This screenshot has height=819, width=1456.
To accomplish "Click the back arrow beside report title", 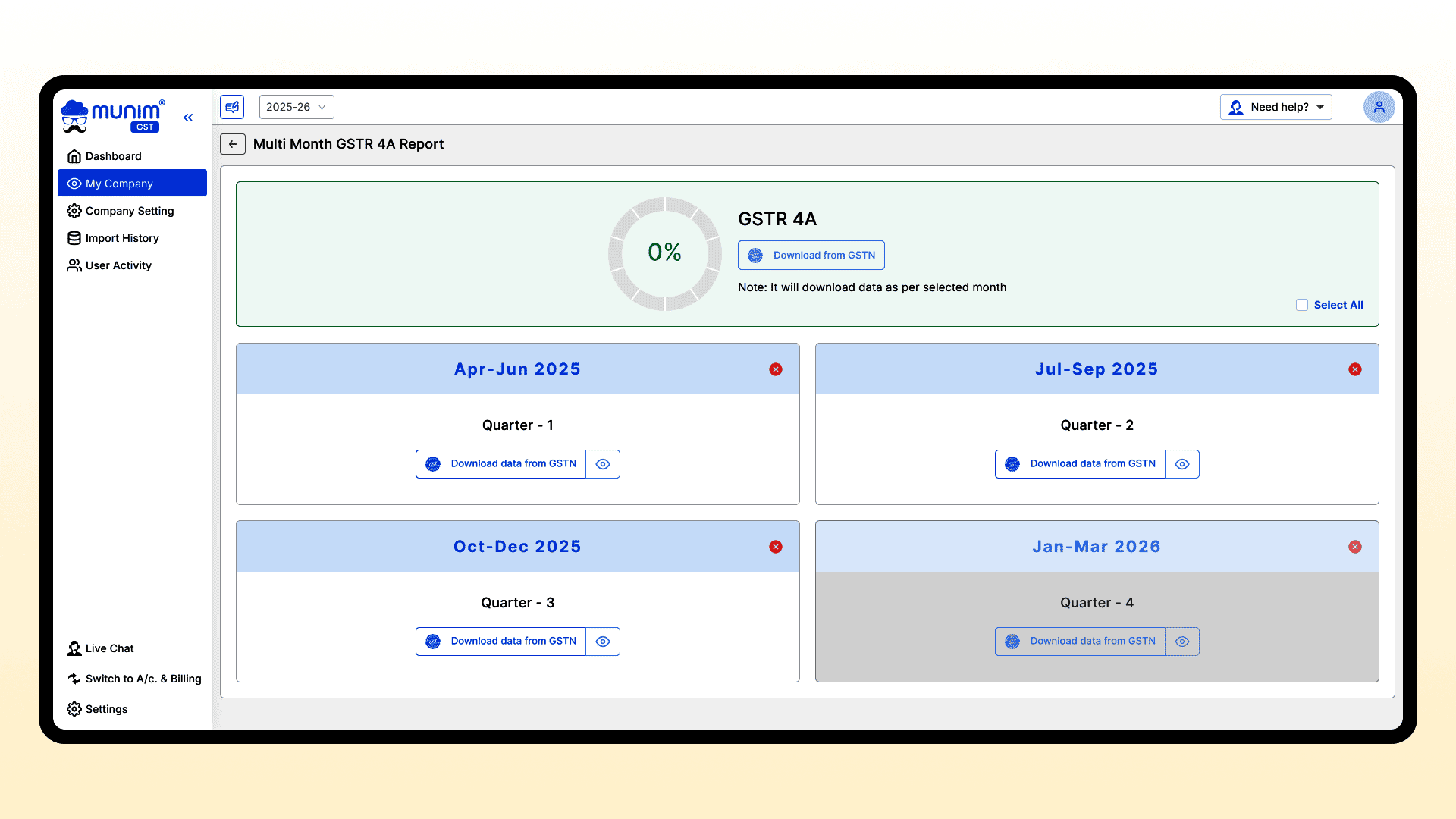I will click(233, 144).
